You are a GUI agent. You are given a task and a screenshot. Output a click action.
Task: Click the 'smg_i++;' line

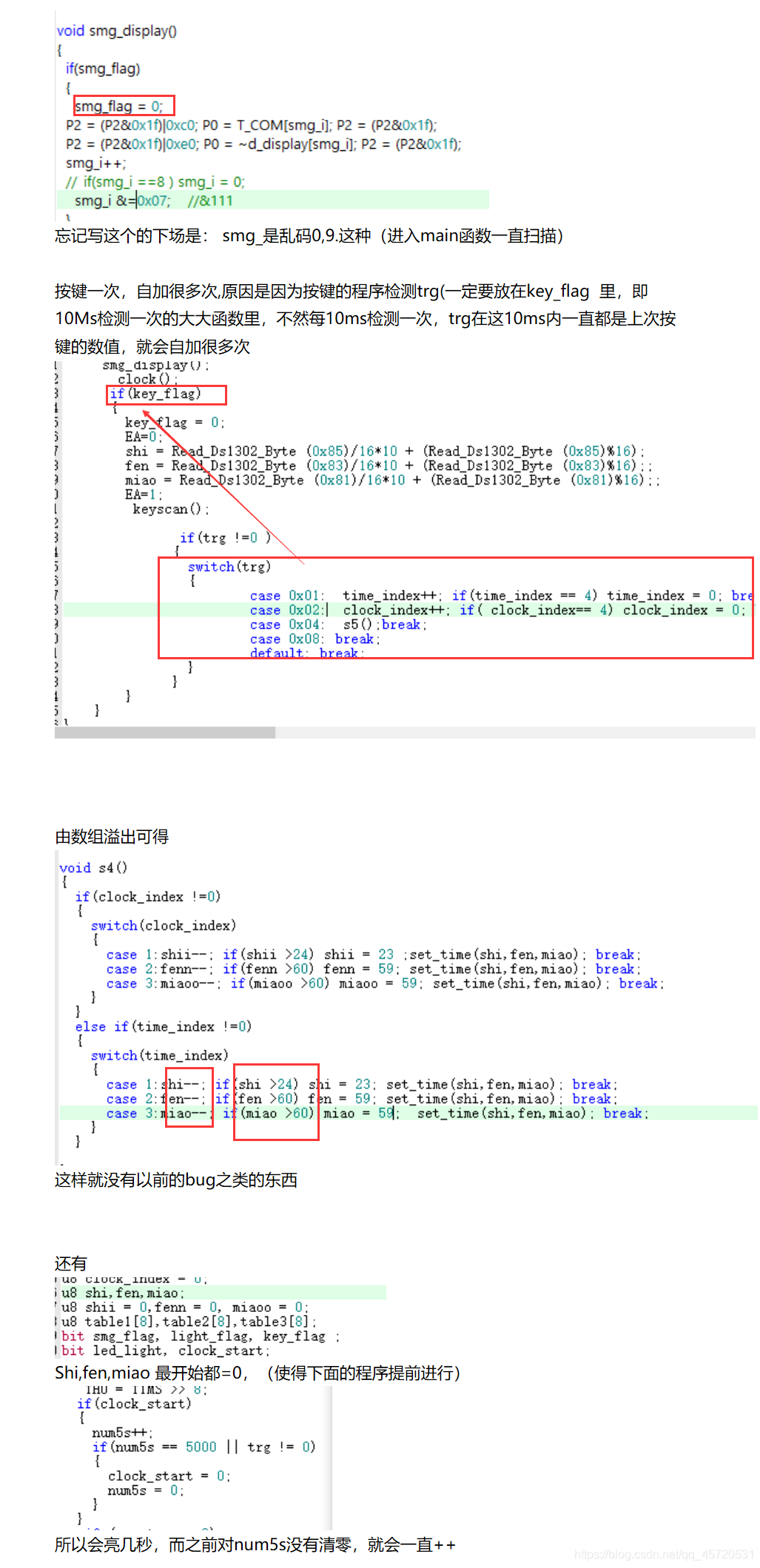[96, 163]
